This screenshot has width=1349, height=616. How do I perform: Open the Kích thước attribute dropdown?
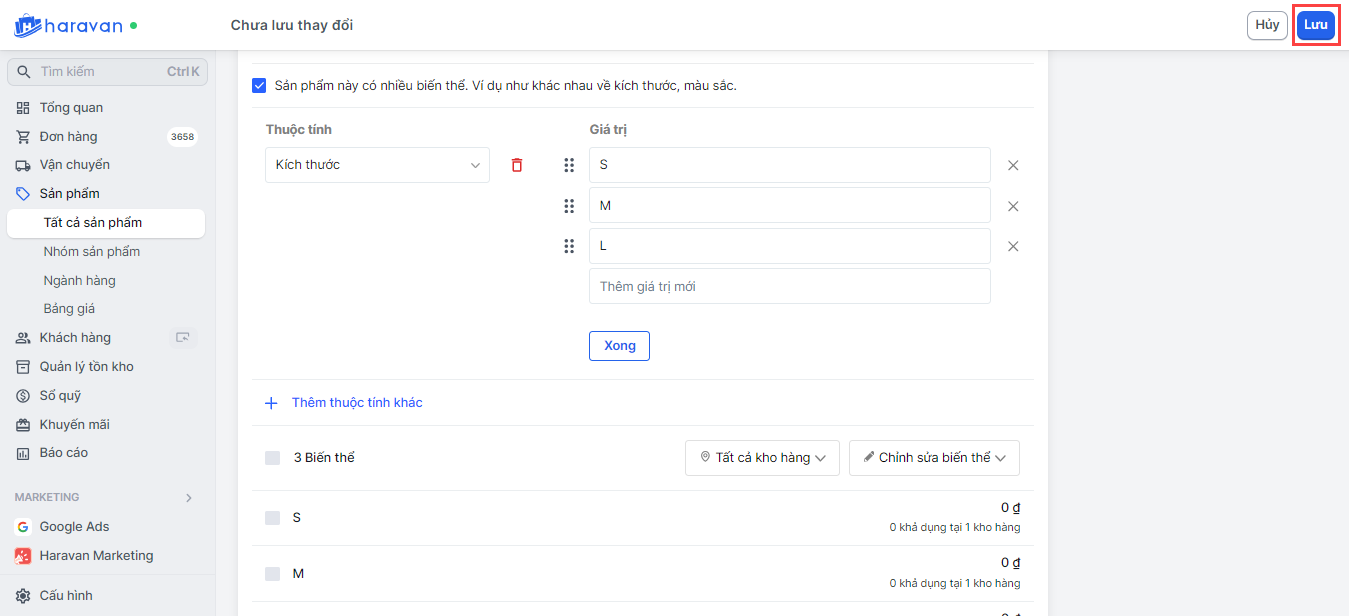[377, 165]
